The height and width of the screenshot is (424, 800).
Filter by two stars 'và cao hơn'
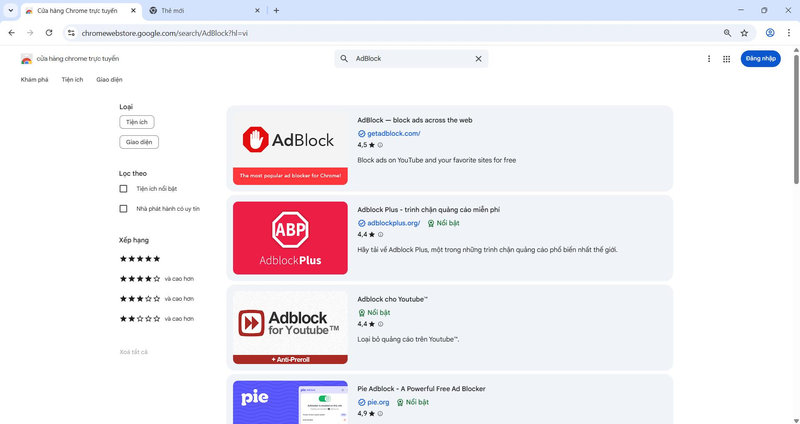[x=157, y=318]
